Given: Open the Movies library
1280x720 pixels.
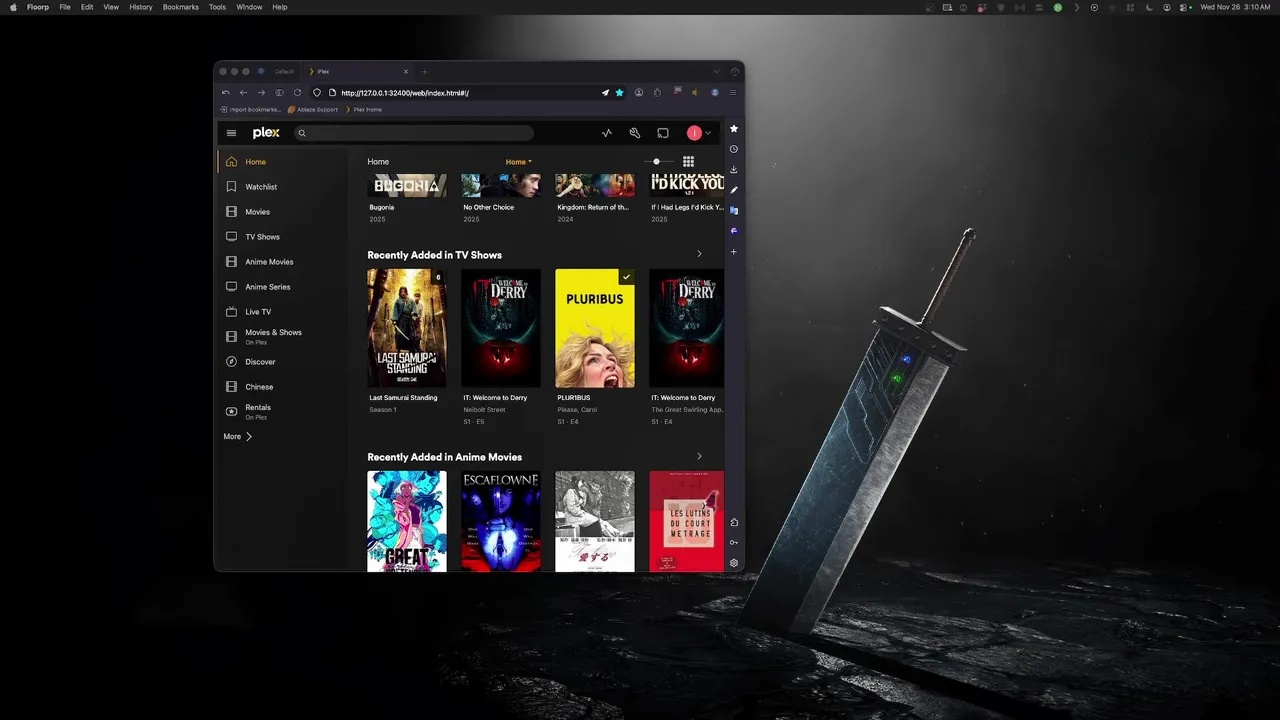Looking at the screenshot, I should [x=282, y=212].
